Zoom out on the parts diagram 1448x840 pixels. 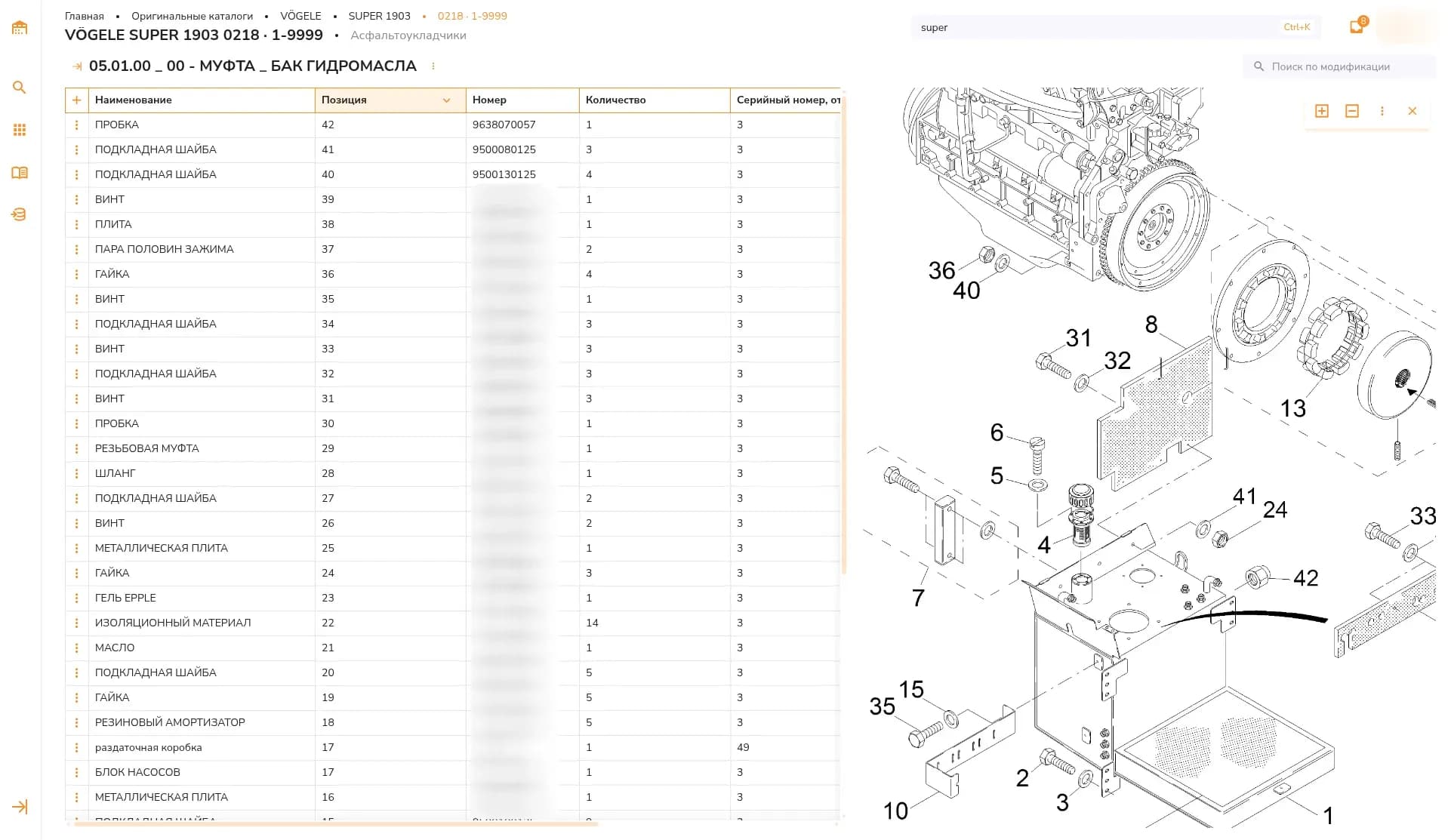coord(1352,111)
